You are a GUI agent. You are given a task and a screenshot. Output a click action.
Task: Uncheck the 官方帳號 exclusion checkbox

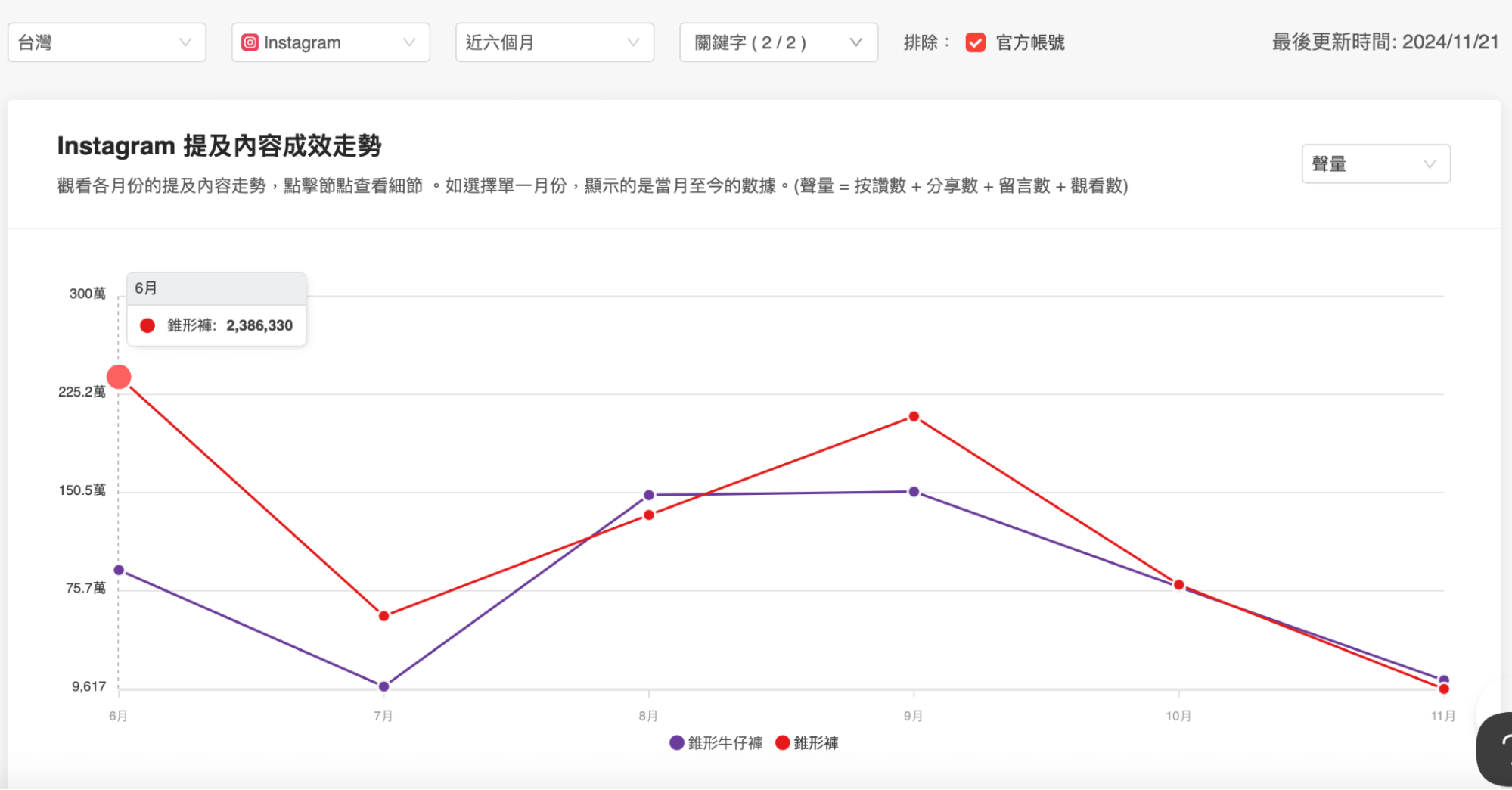(x=975, y=42)
